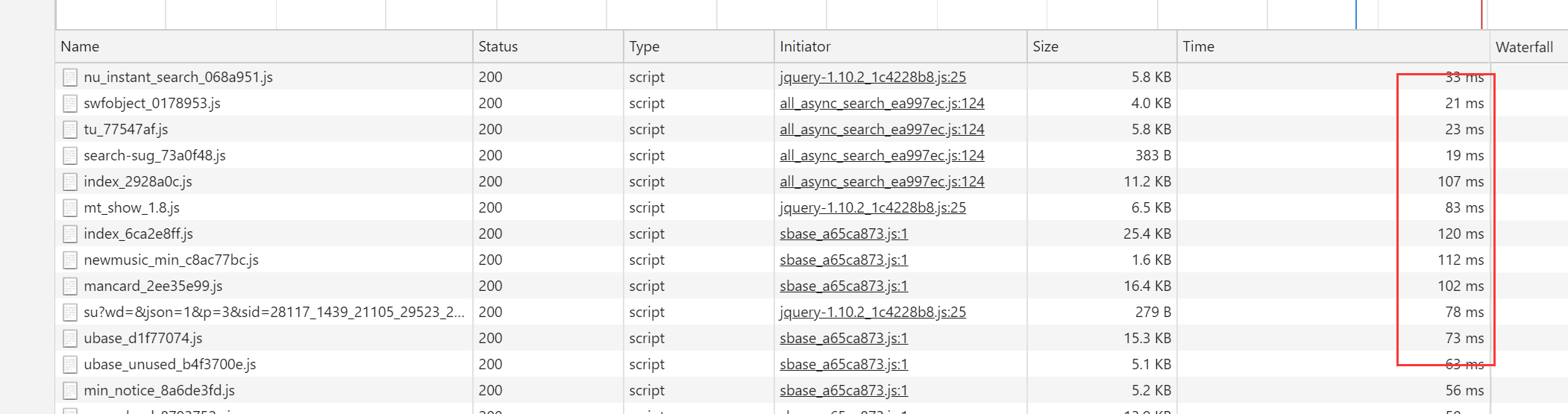
Task: Select the su?wd= JSON request row
Action: pos(273,312)
